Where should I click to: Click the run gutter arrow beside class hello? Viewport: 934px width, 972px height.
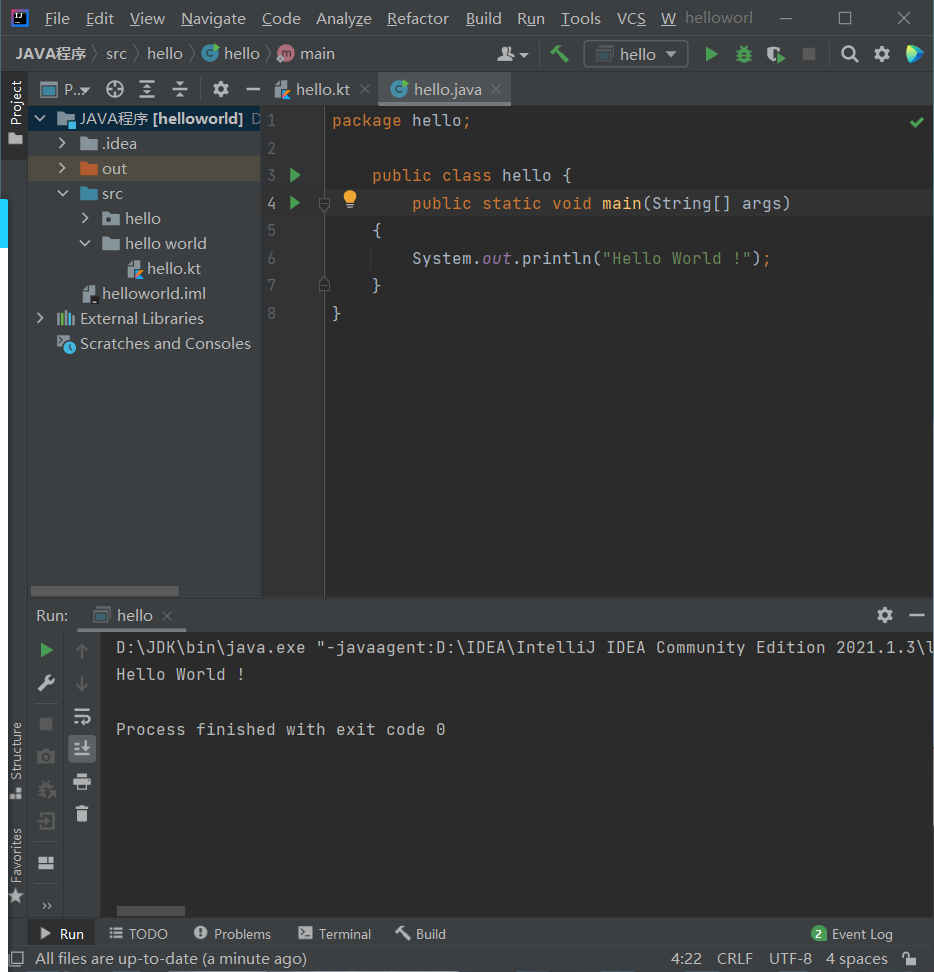tap(295, 175)
